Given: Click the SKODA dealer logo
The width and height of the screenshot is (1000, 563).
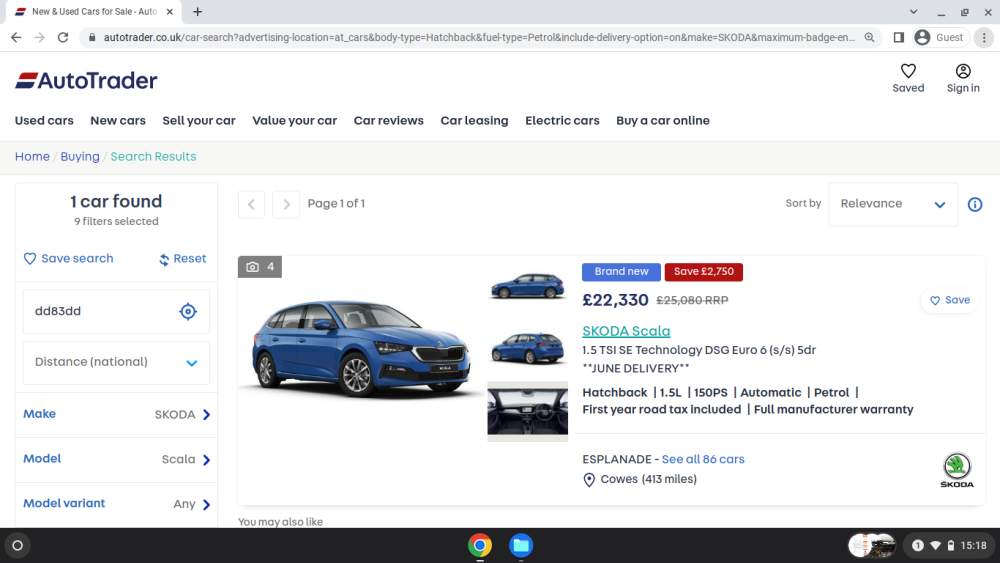Looking at the screenshot, I should pos(957,471).
